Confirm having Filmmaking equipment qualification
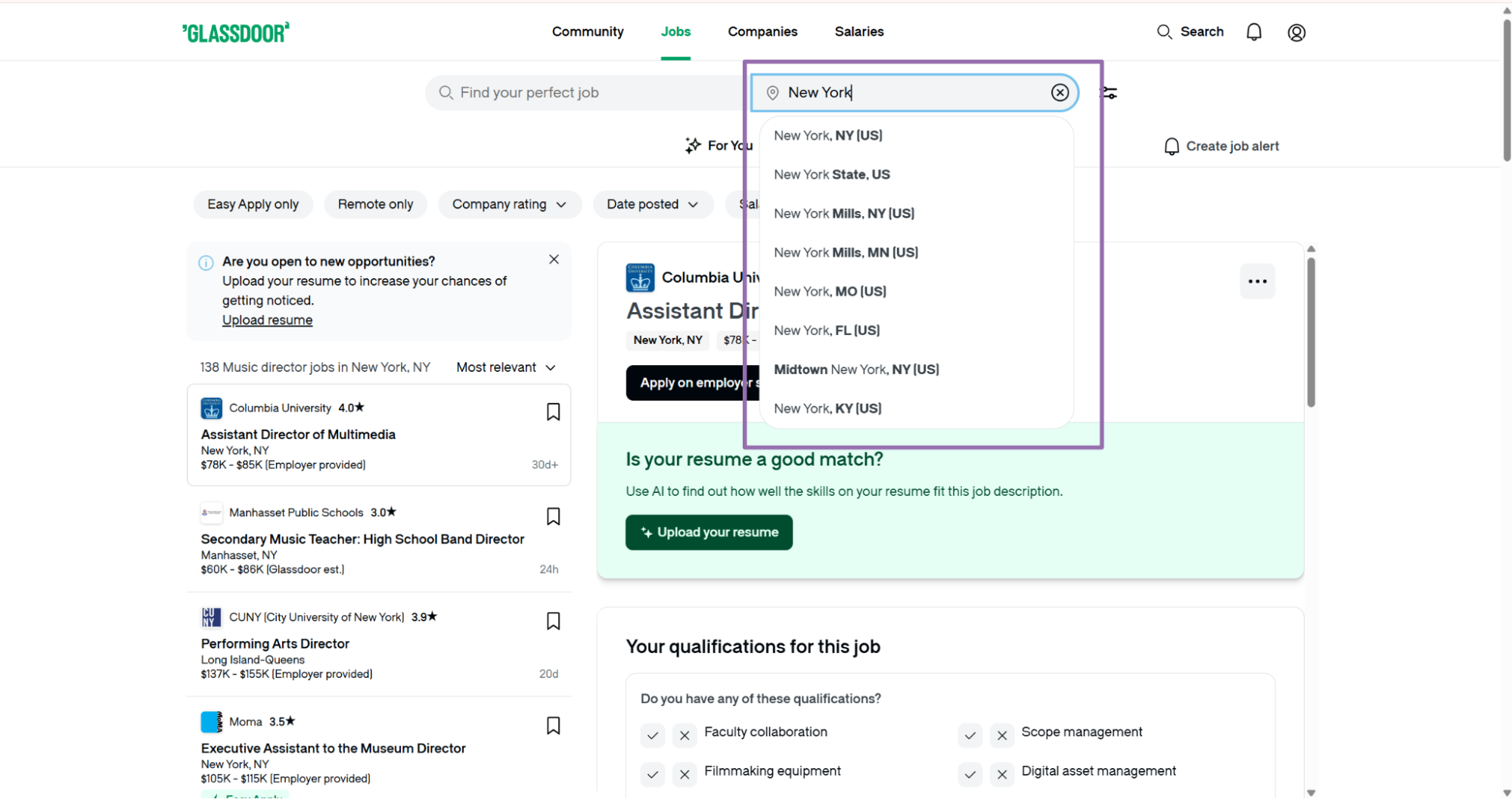 pyautogui.click(x=653, y=774)
